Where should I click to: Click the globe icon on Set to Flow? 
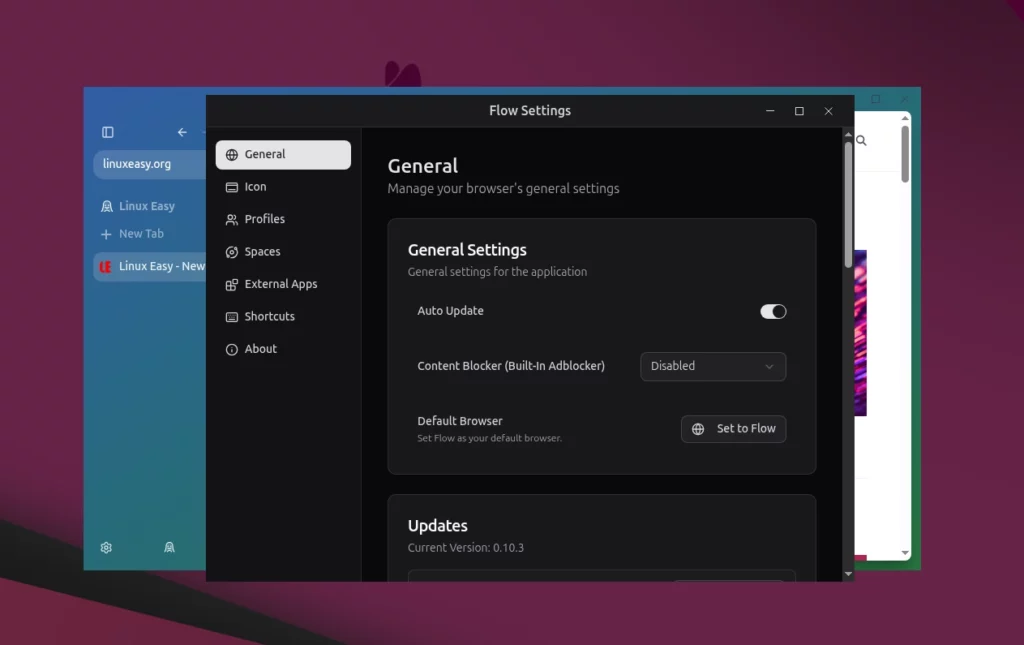tap(698, 429)
